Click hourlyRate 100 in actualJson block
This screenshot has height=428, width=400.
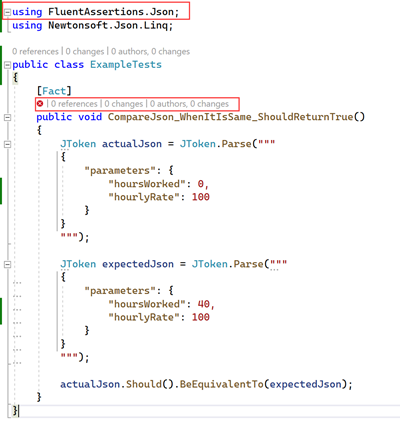(201, 197)
